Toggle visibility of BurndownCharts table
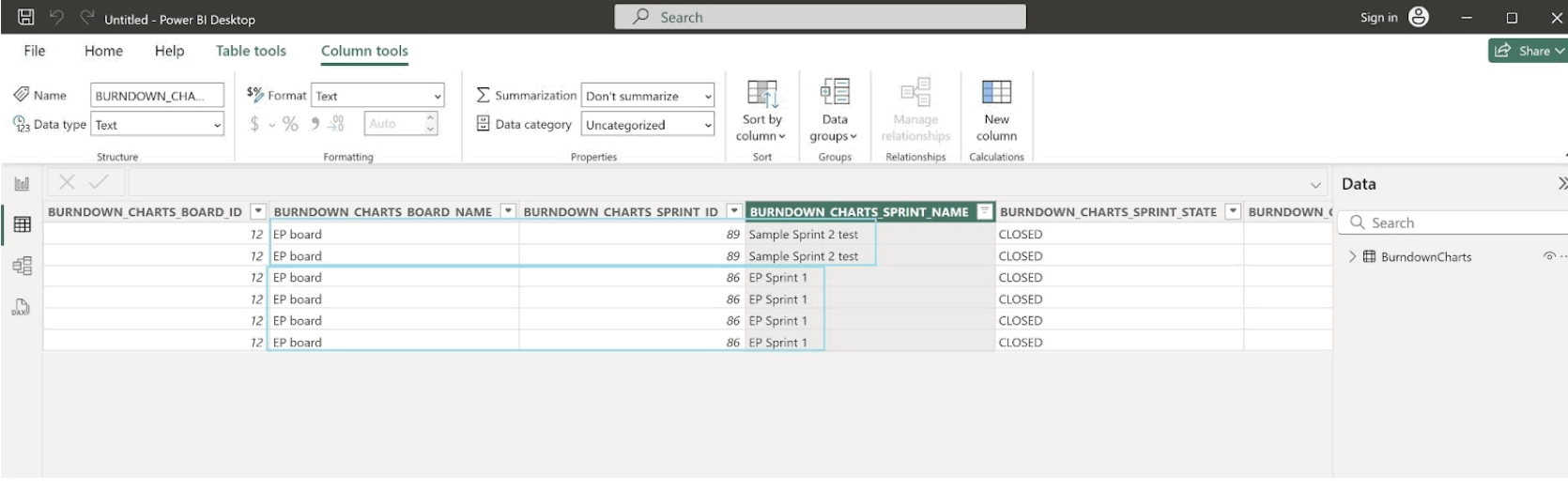 point(1549,256)
